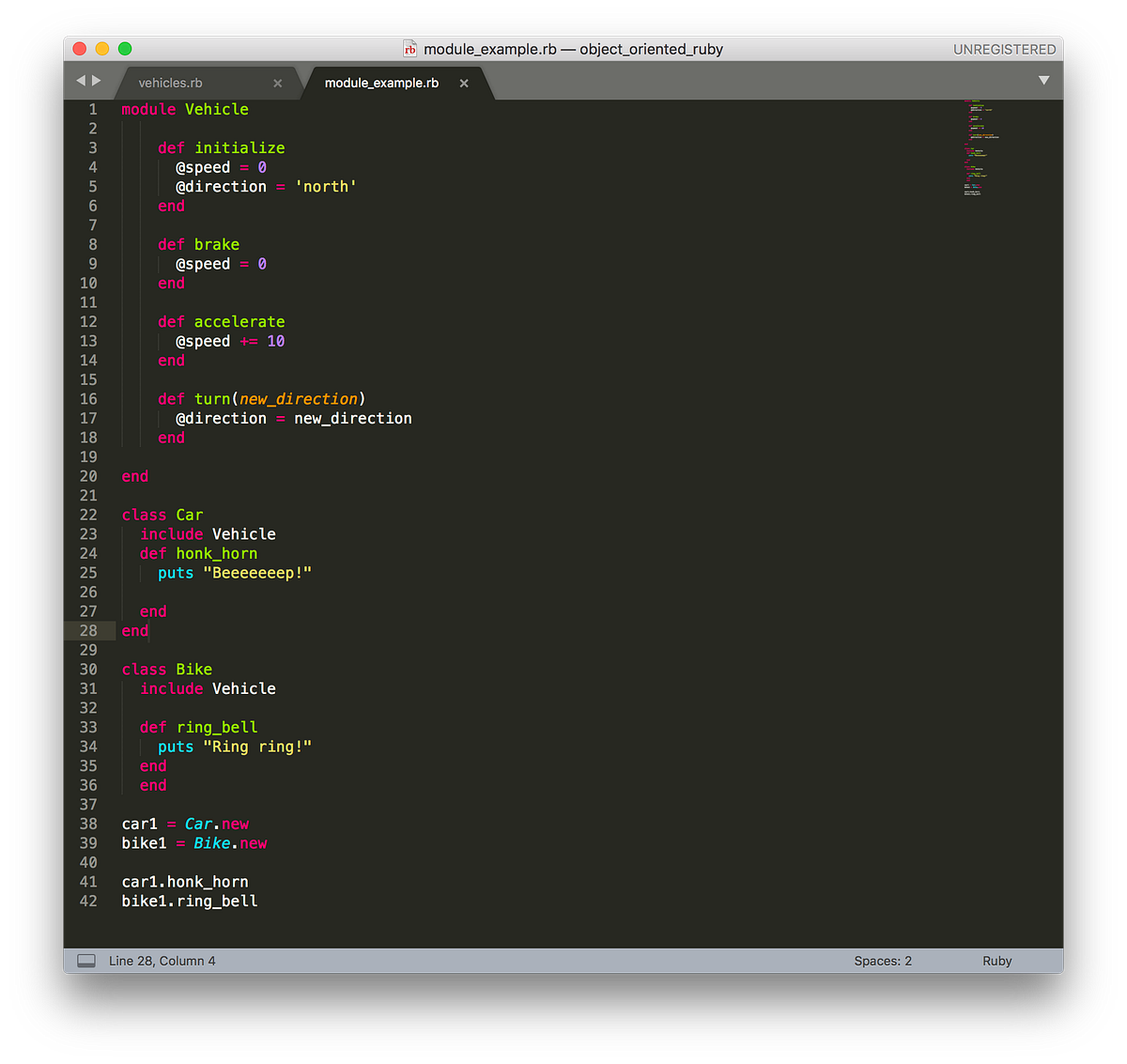The height and width of the screenshot is (1064, 1127).
Task: Place cursor on the honk_horn method name
Action: click(x=216, y=553)
